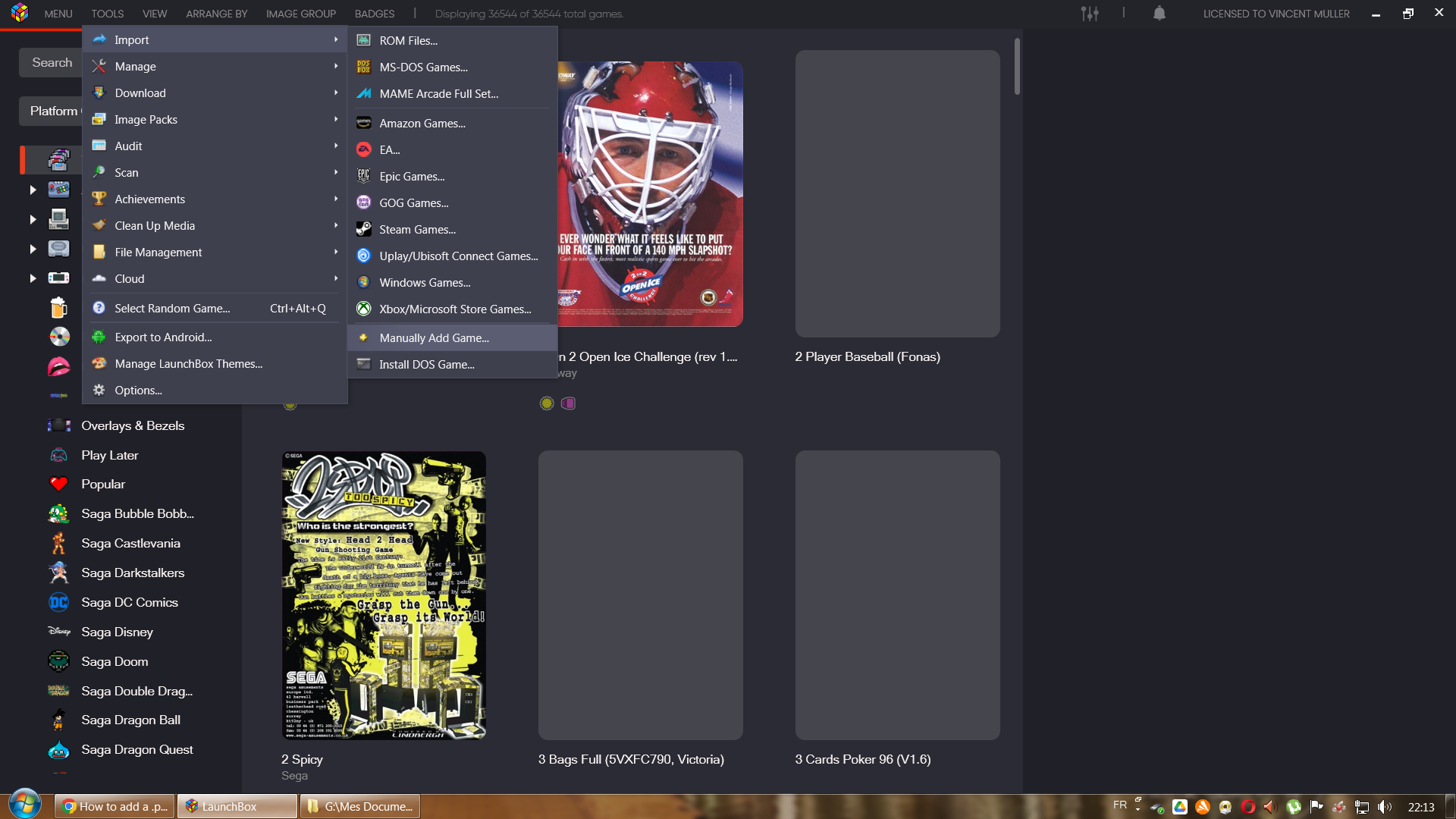
Task: Click the Export to Android icon
Action: (99, 337)
